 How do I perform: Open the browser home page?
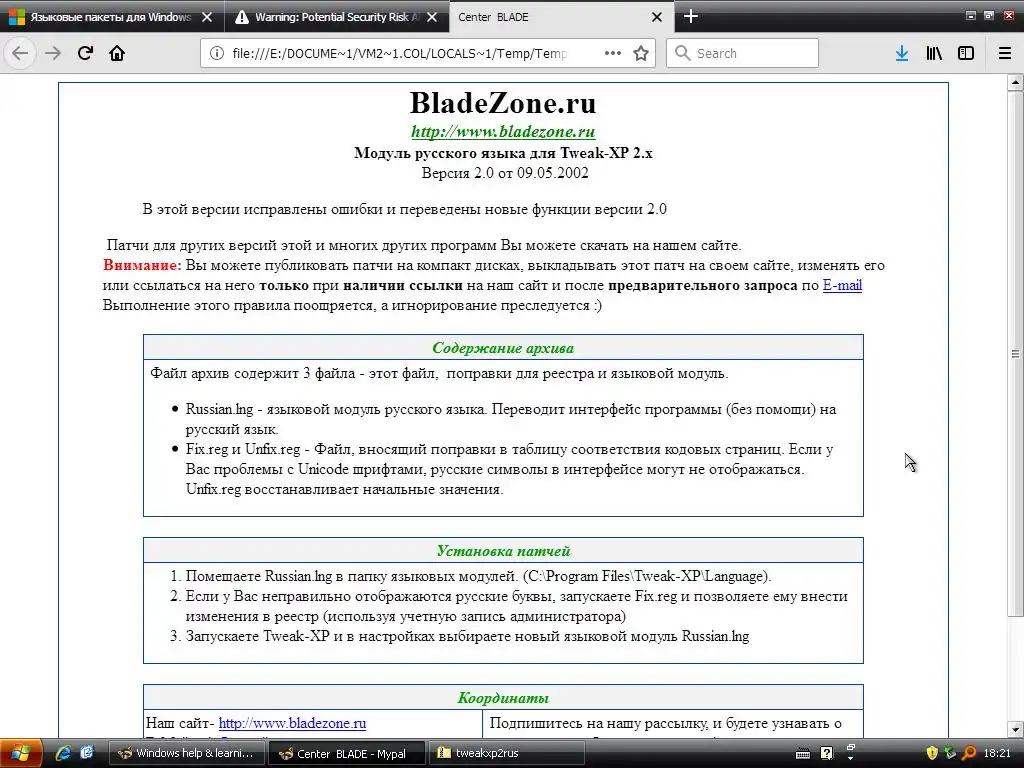(117, 53)
